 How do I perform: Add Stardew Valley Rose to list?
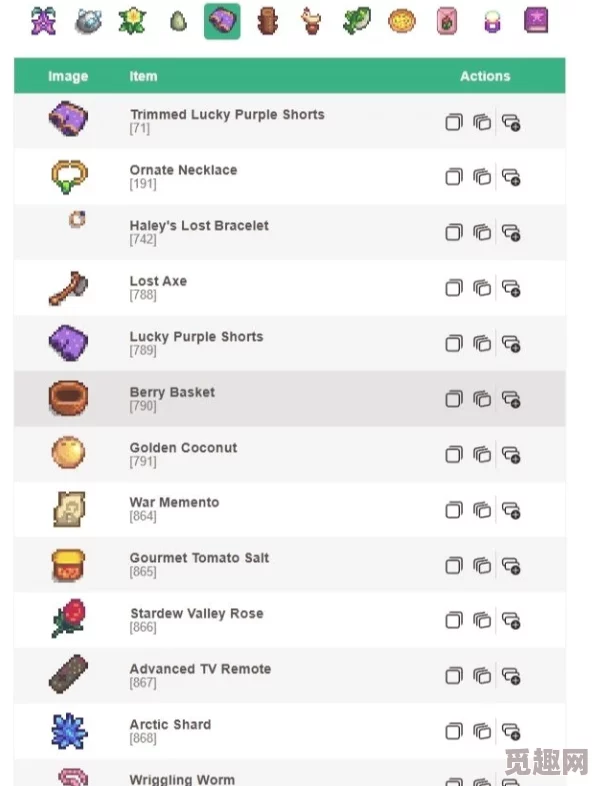(x=511, y=622)
